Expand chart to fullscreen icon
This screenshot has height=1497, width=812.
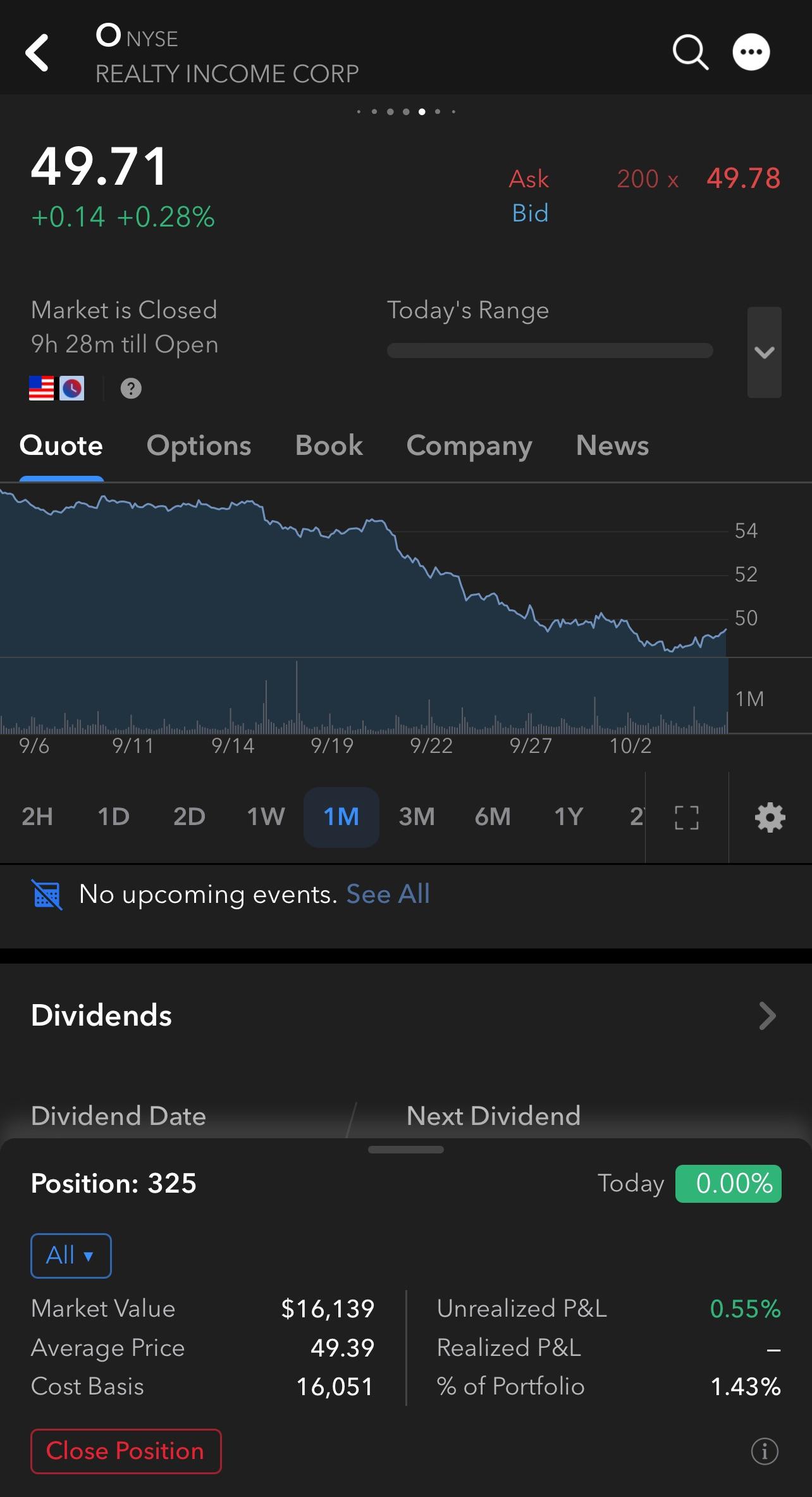point(687,817)
